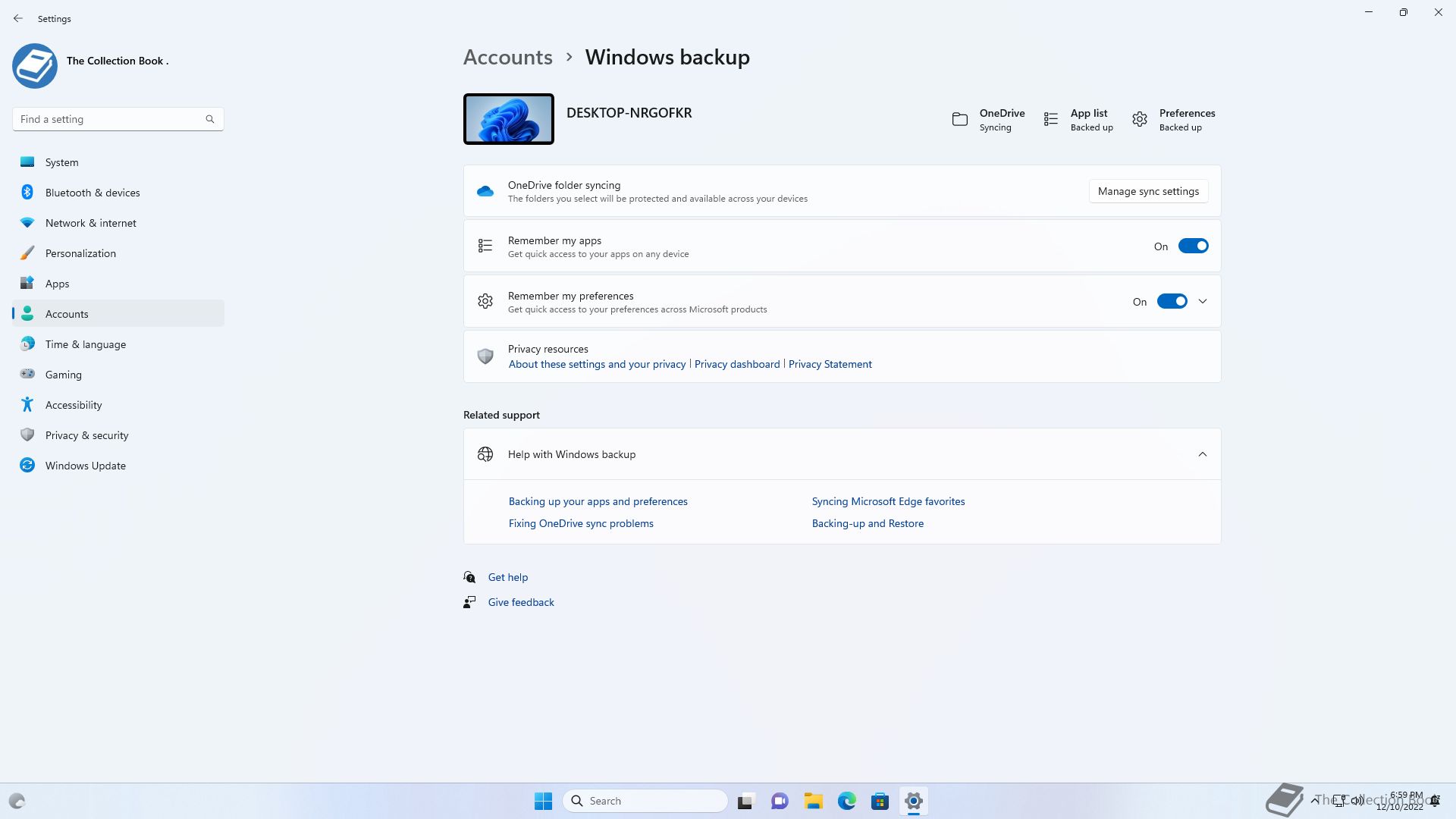The height and width of the screenshot is (819, 1456).
Task: Go to Bluetooth & devices settings
Action: click(118, 193)
